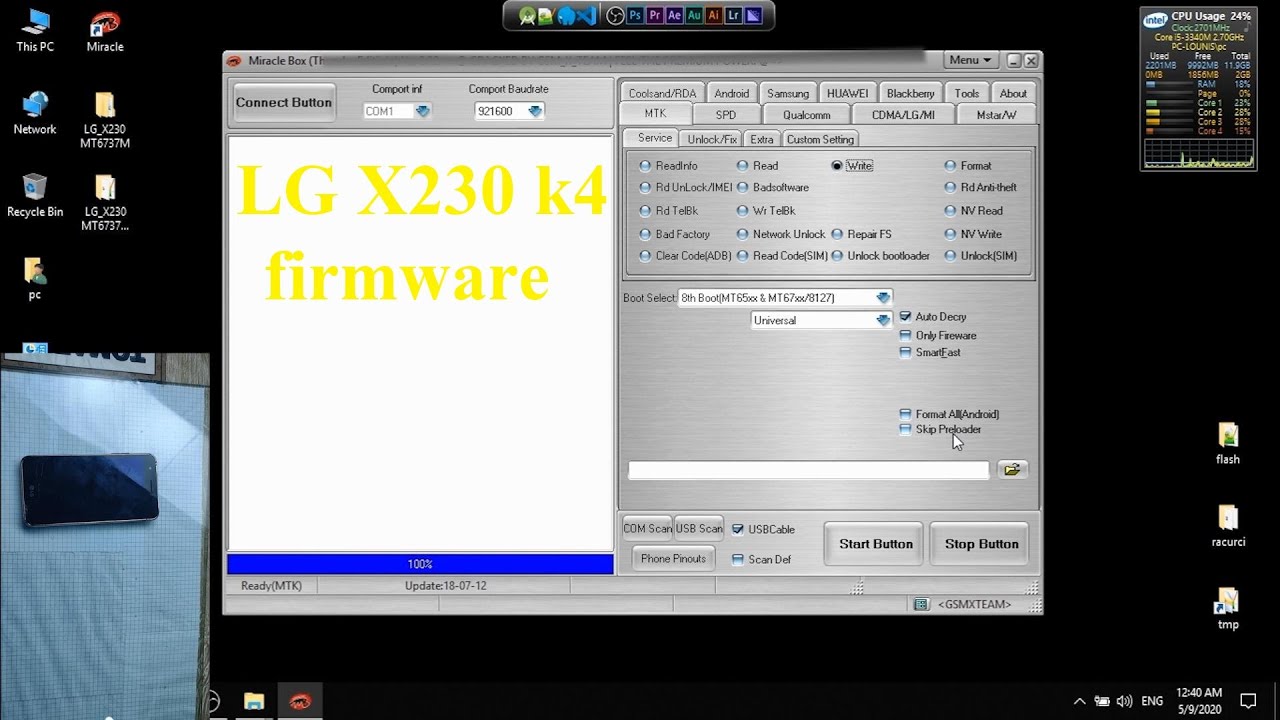
Task: Click the firmware file browse folder icon
Action: point(1012,469)
